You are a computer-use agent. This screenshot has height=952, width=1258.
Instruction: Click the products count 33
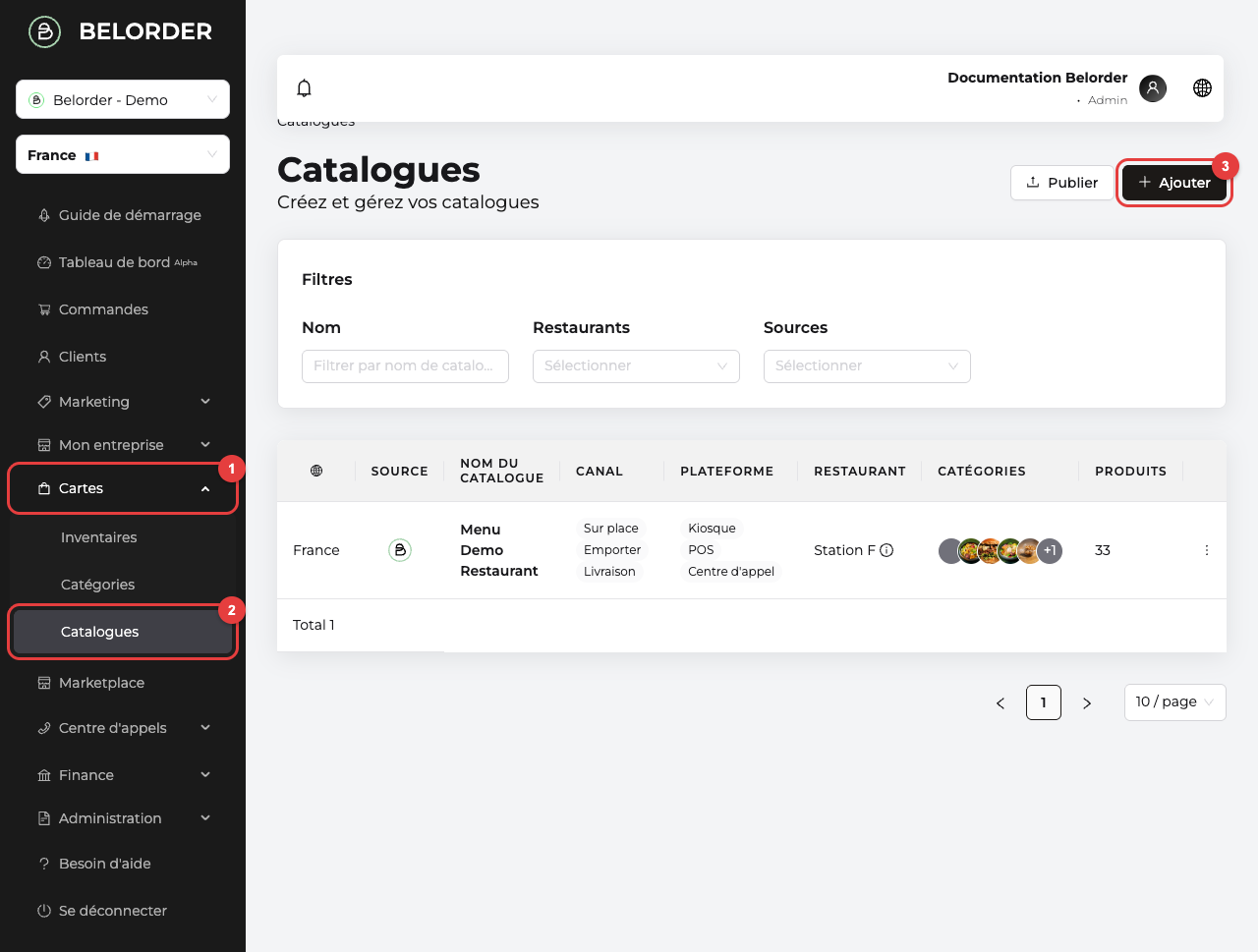[1103, 550]
